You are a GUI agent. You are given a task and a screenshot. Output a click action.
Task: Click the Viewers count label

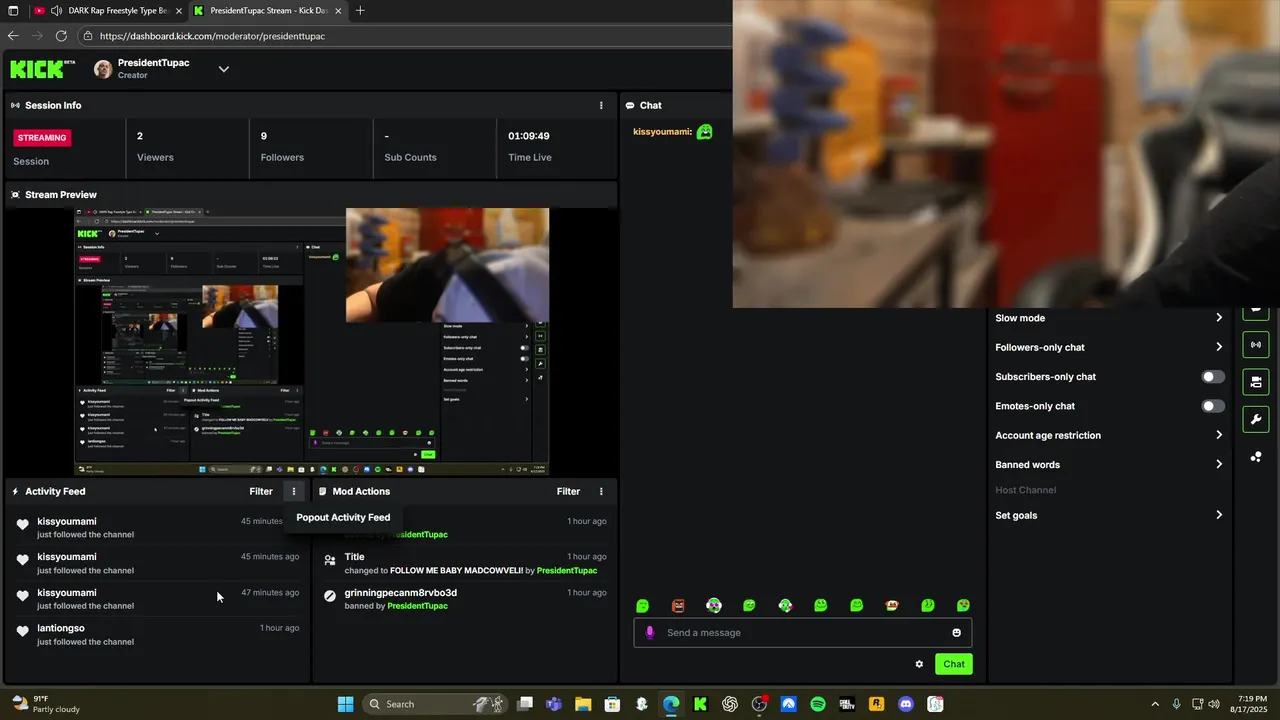coord(155,157)
